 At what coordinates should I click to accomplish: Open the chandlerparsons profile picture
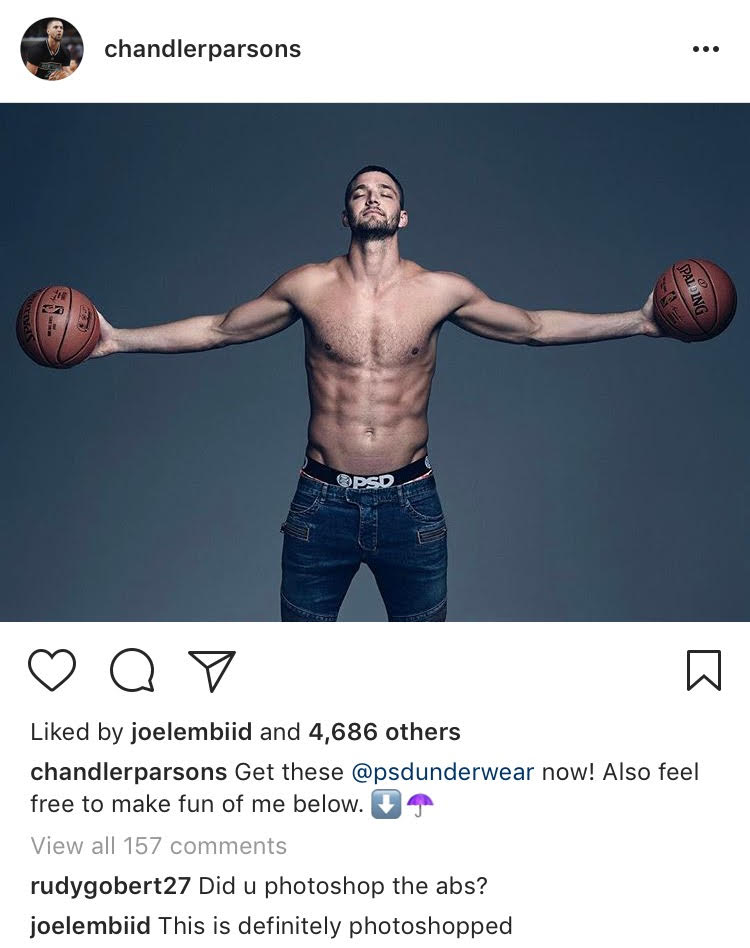(52, 49)
